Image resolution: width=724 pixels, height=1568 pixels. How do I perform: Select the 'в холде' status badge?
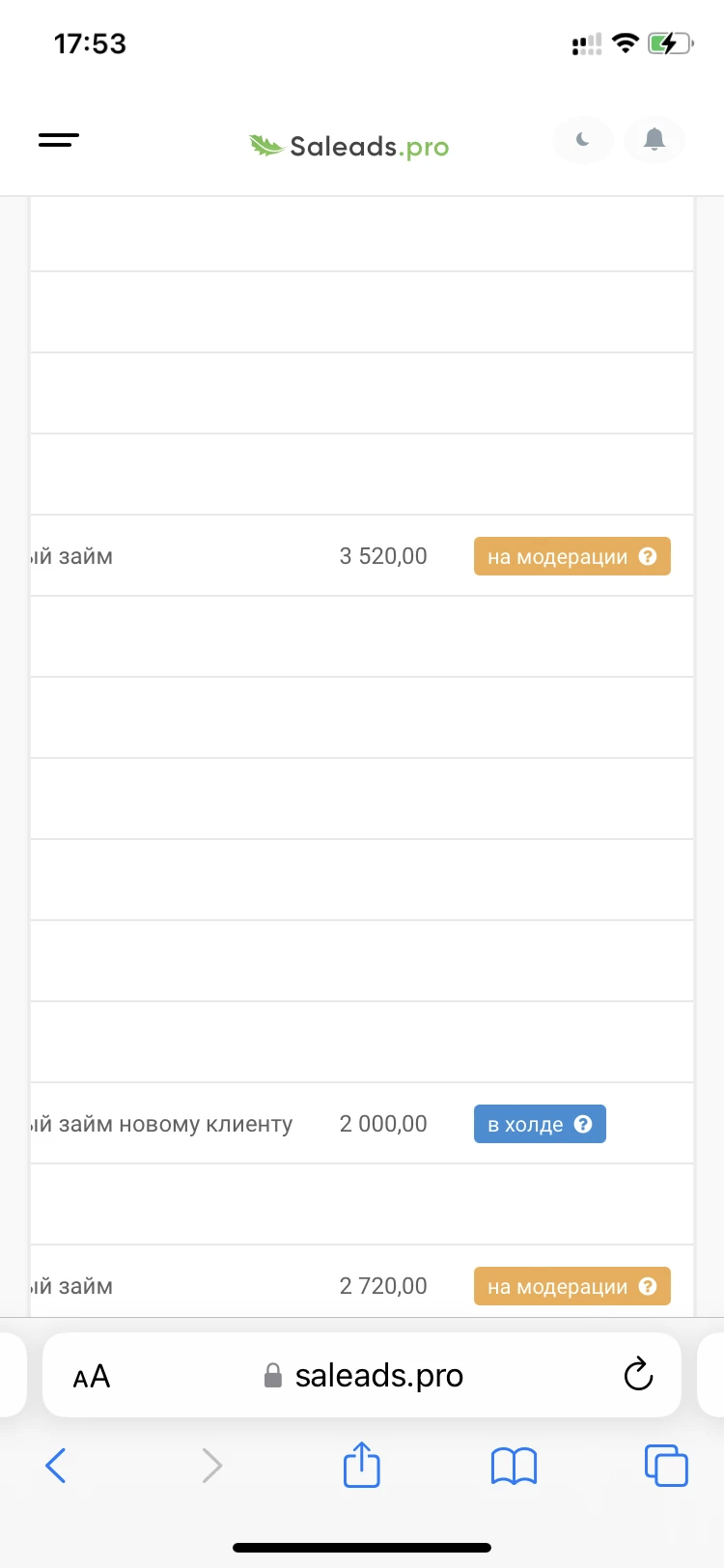tap(540, 1124)
